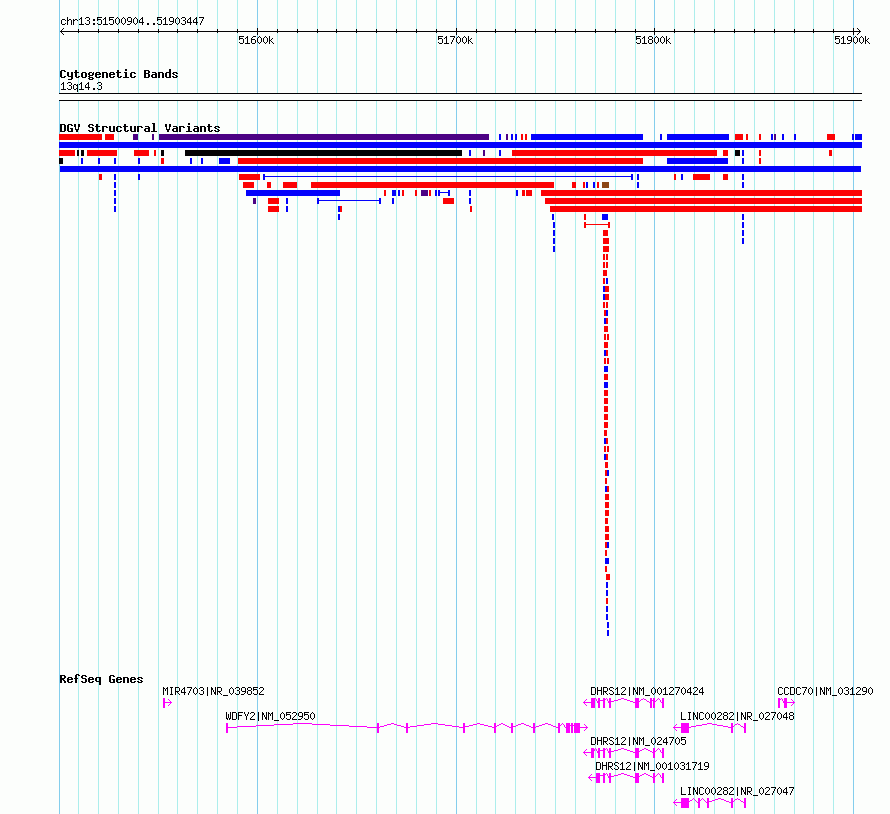Click the 51900k ruler label
This screenshot has width=890, height=814.
pos(851,40)
